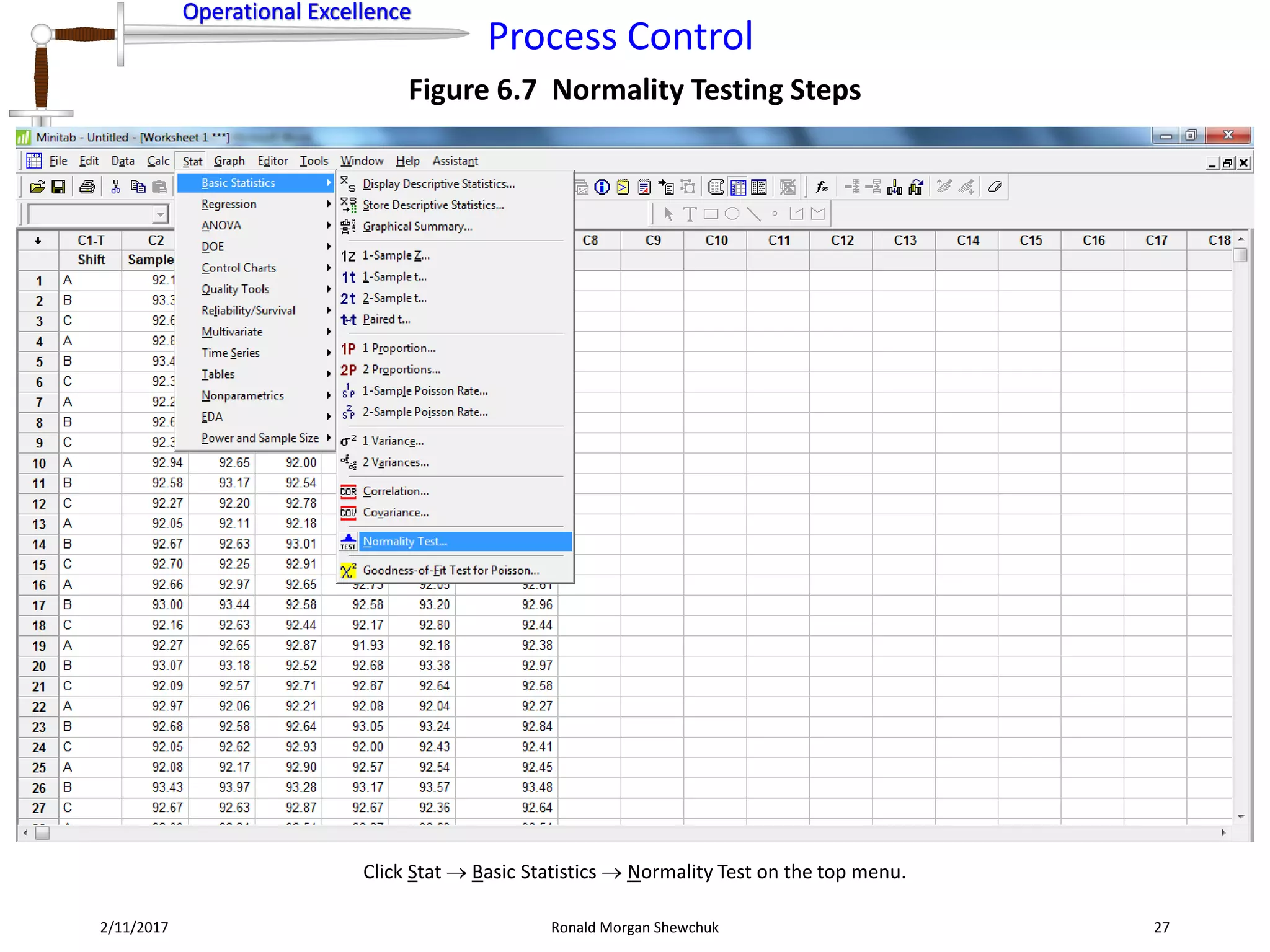The image size is (1270, 952).
Task: Click the worksheet direction arrow corner cell
Action: (38, 240)
